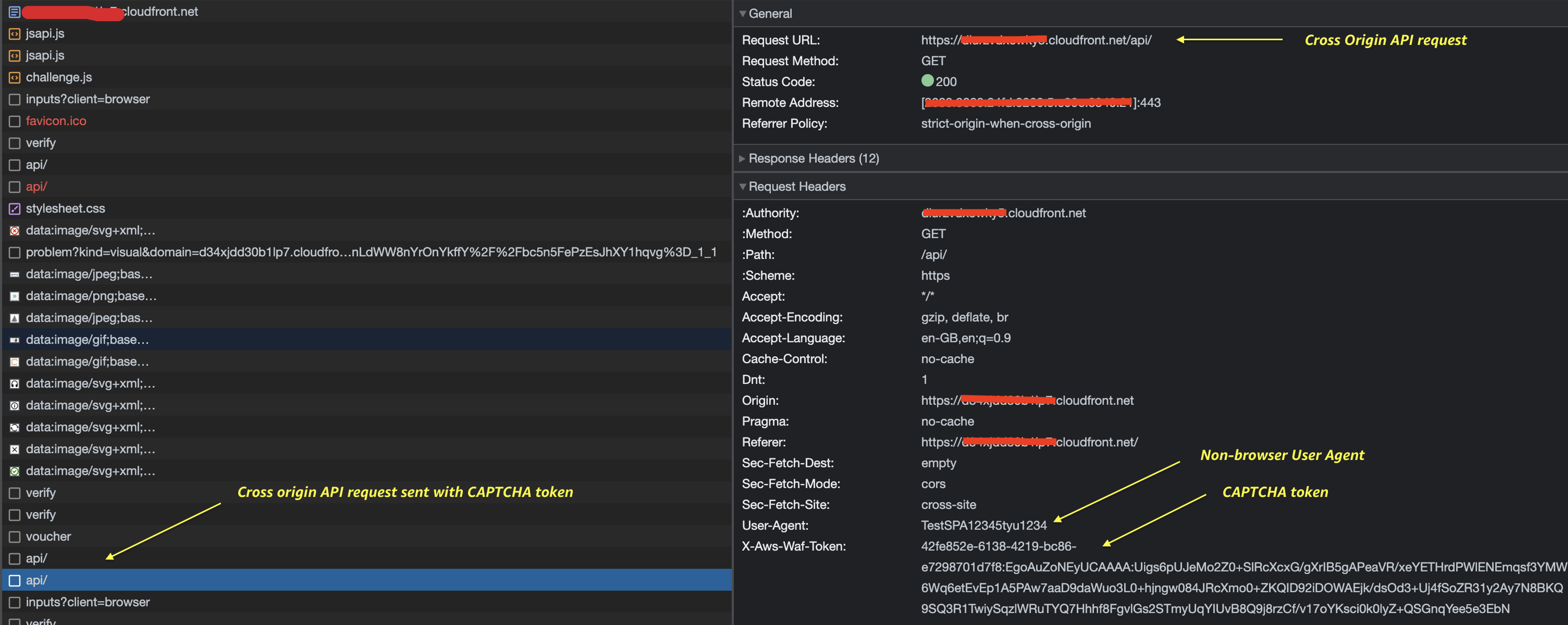1568x625 pixels.
Task: Click the Request URL cloudfront.net/api/ value
Action: [x=1035, y=40]
